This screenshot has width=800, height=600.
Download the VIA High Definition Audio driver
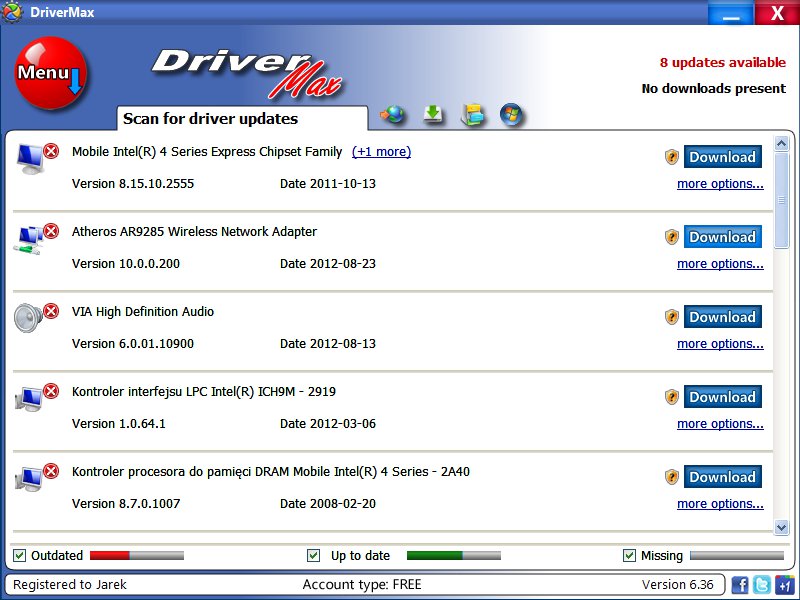[722, 317]
